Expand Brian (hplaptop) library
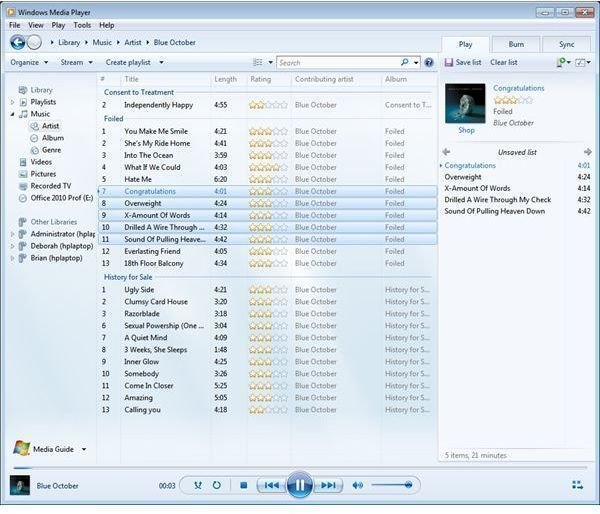 [x=12, y=258]
